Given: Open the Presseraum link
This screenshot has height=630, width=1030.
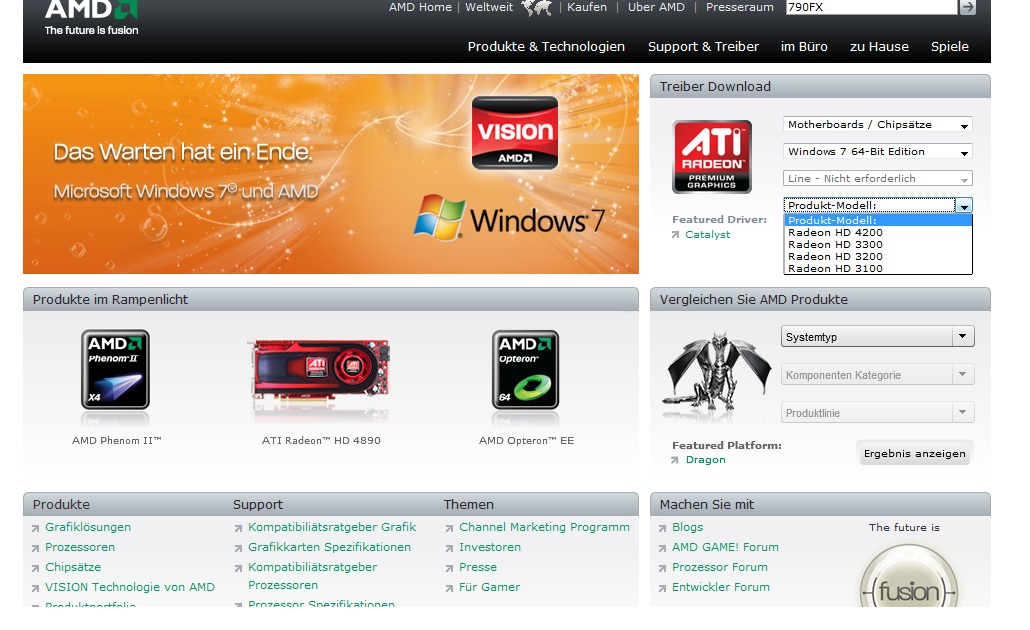Looking at the screenshot, I should point(739,7).
